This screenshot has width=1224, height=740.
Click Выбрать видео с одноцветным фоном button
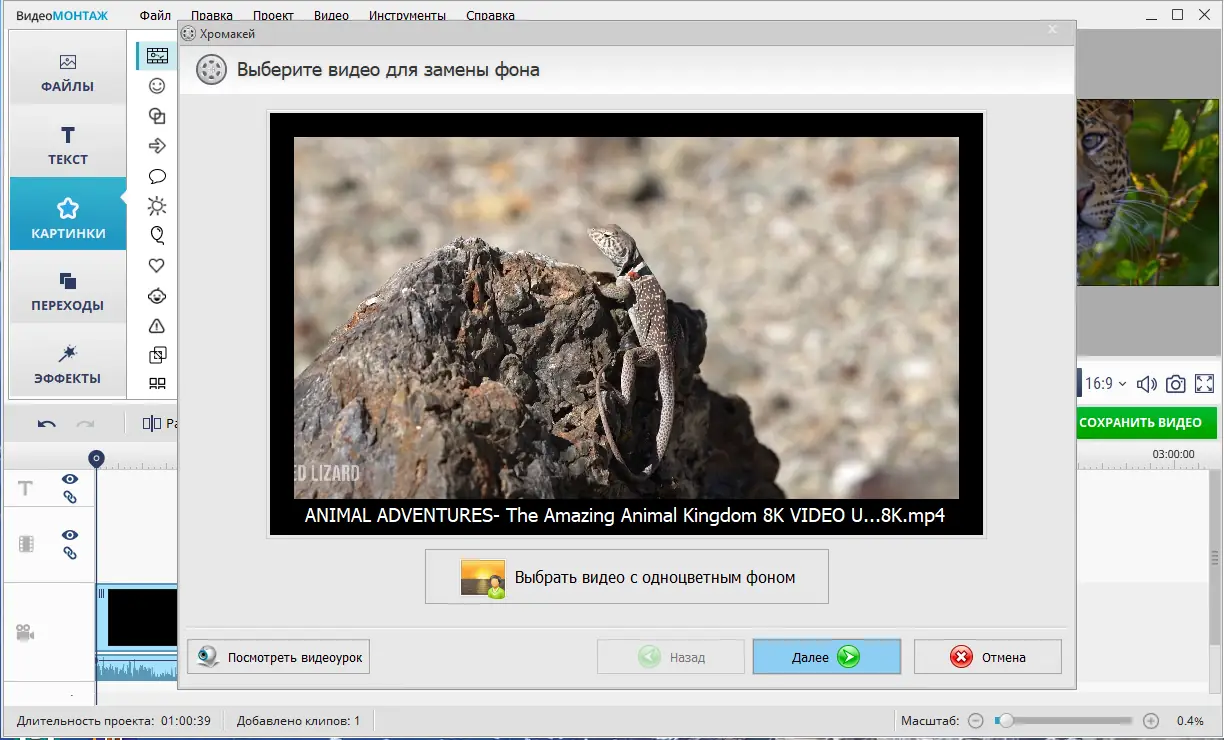click(x=627, y=577)
